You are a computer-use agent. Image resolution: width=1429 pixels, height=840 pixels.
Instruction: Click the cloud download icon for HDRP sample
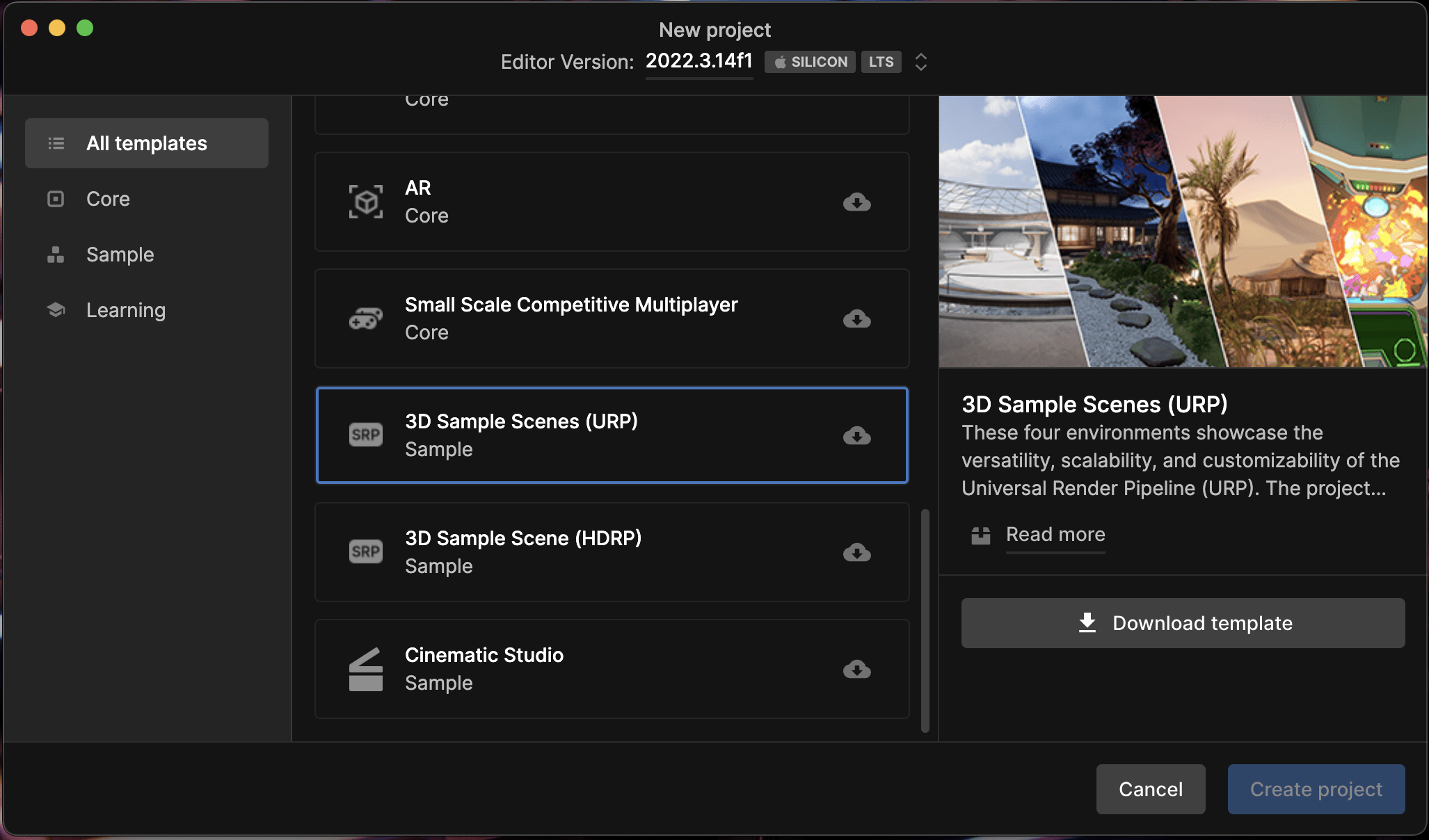856,553
